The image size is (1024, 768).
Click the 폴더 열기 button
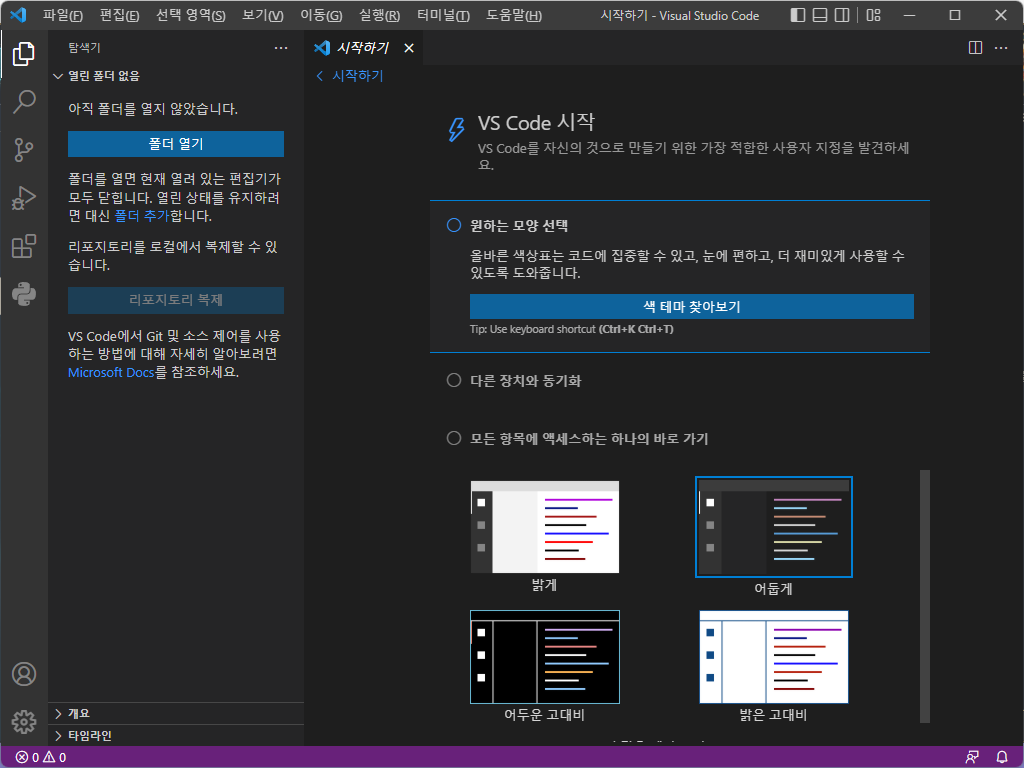(x=176, y=144)
